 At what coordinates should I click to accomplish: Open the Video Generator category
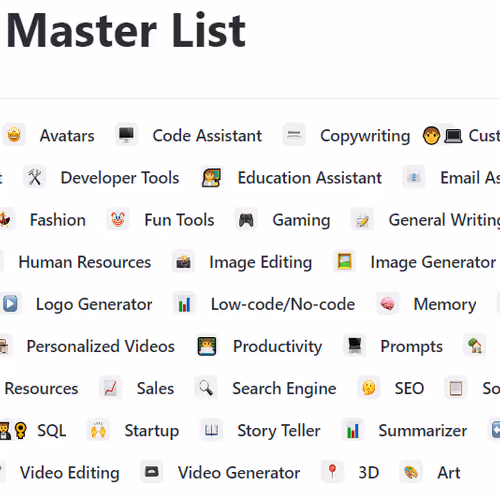click(239, 473)
